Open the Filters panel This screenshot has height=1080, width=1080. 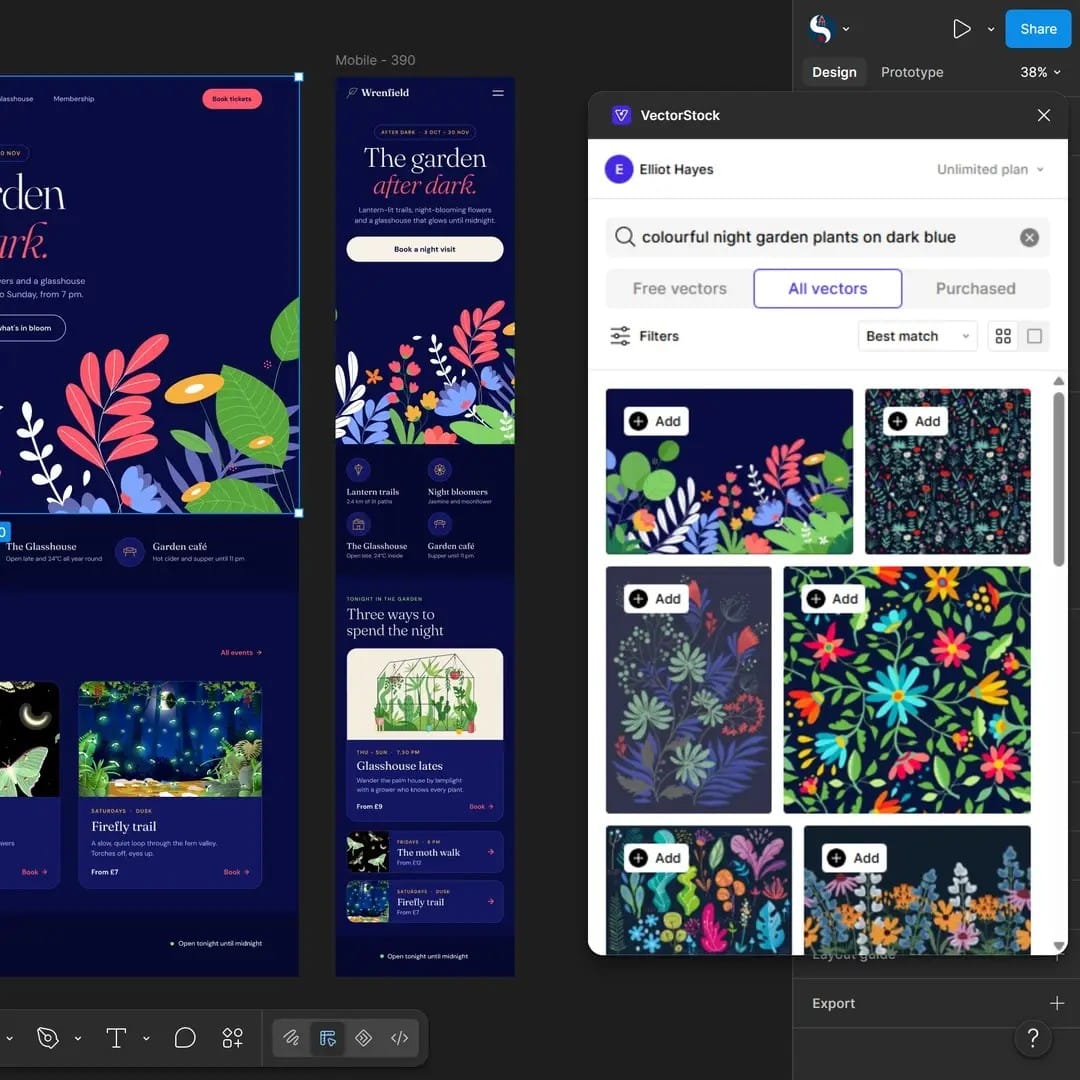coord(644,336)
